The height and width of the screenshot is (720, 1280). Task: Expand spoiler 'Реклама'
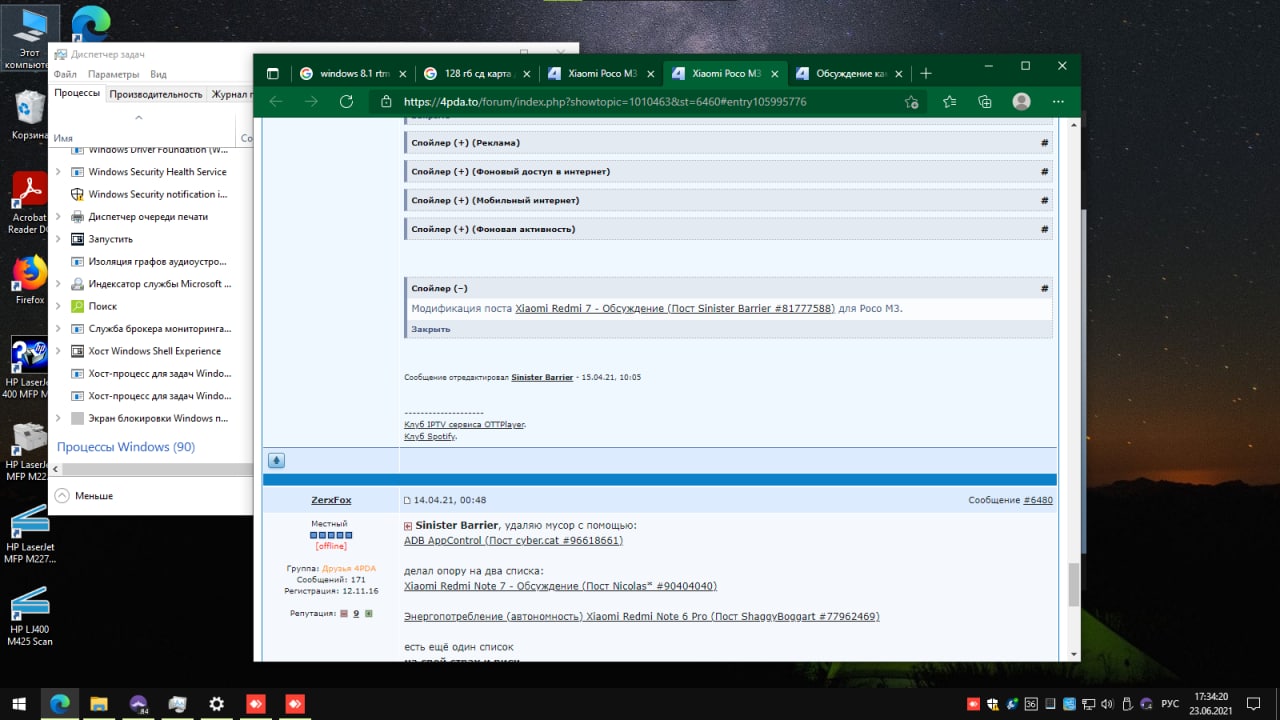click(x=728, y=143)
